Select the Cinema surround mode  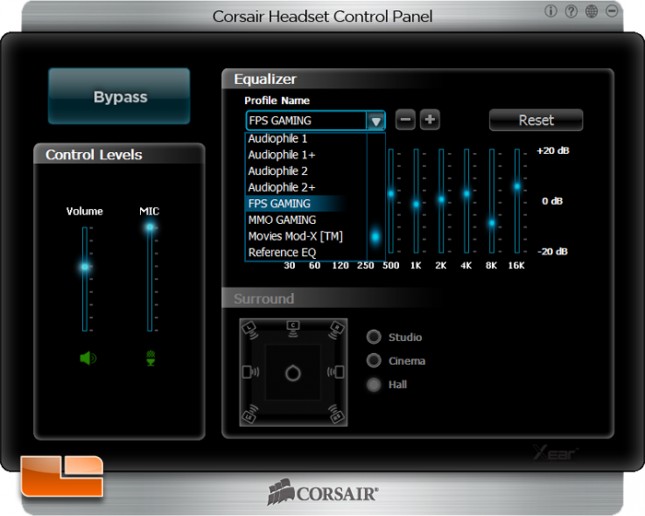pos(374,360)
